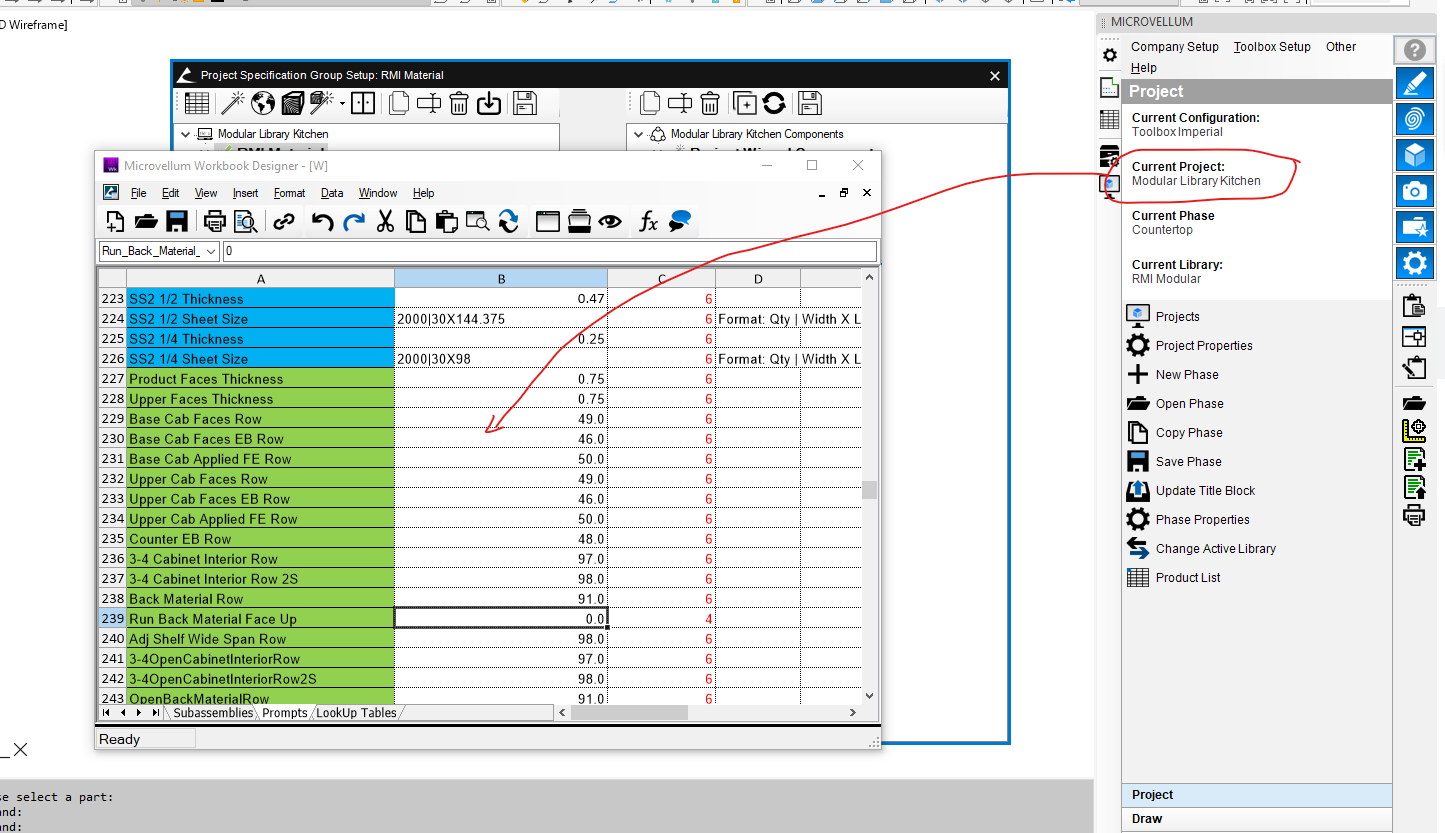Click the eye icon in Workbook toolbar
Screen dimensions: 1445x833
click(x=610, y=222)
